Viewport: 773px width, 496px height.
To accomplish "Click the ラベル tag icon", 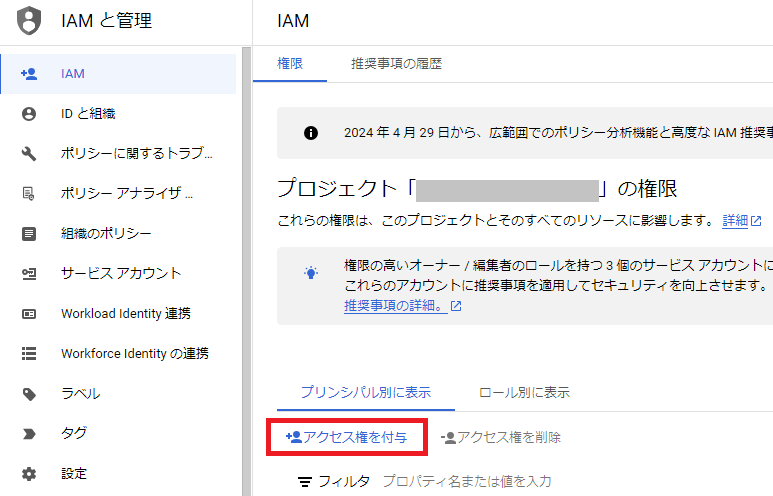I will [29, 394].
